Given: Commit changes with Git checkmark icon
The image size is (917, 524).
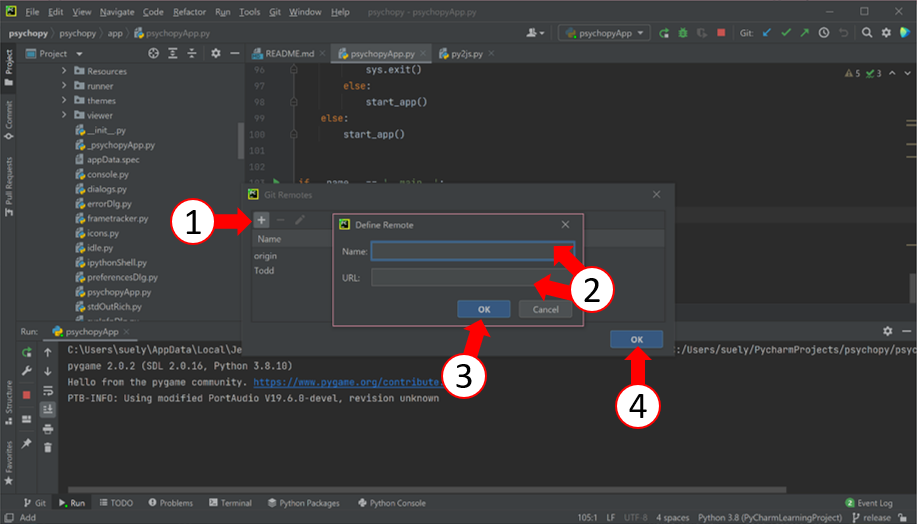Looking at the screenshot, I should coord(785,33).
